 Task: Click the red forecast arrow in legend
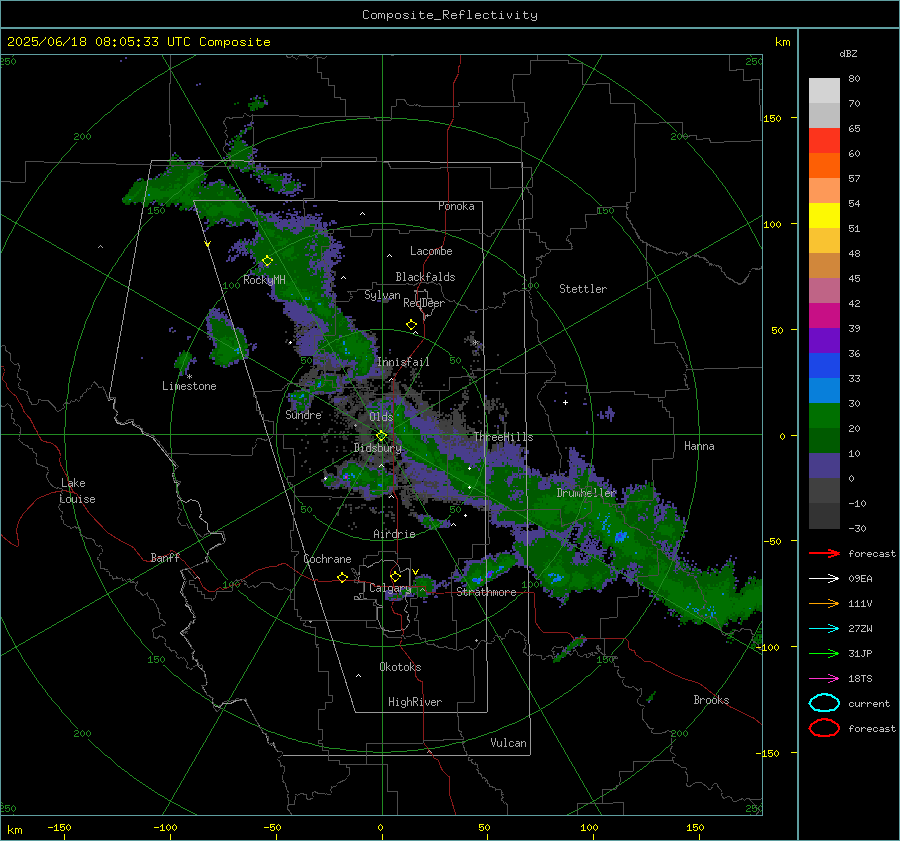pyautogui.click(x=824, y=553)
